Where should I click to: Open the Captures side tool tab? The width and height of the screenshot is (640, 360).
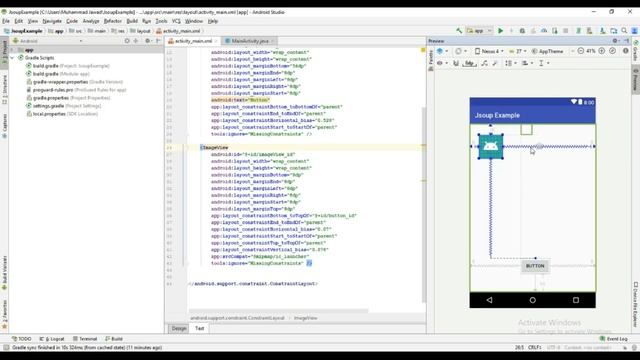point(4,126)
